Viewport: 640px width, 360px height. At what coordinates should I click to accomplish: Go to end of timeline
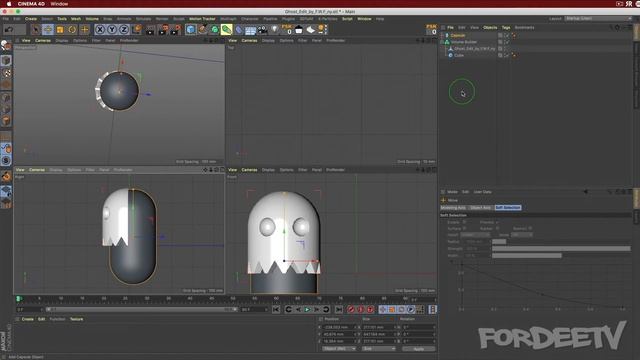click(x=339, y=310)
